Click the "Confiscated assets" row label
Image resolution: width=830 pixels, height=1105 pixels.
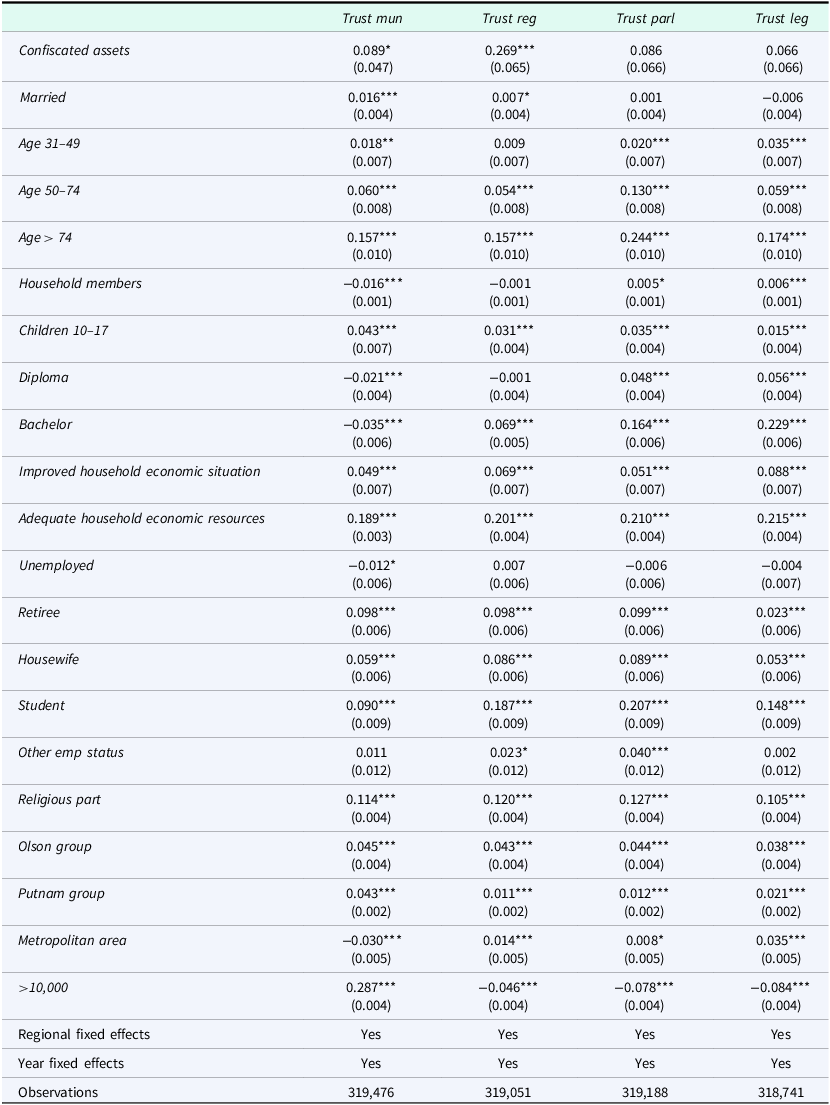click(x=74, y=50)
